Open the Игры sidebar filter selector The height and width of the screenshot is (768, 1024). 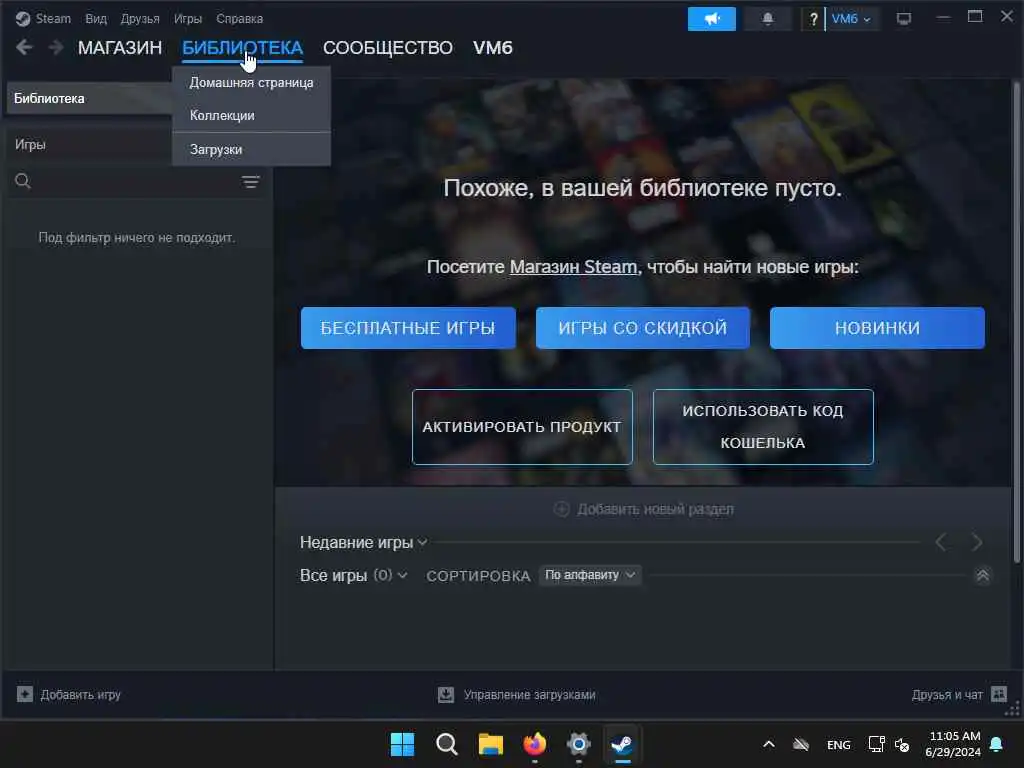click(89, 144)
